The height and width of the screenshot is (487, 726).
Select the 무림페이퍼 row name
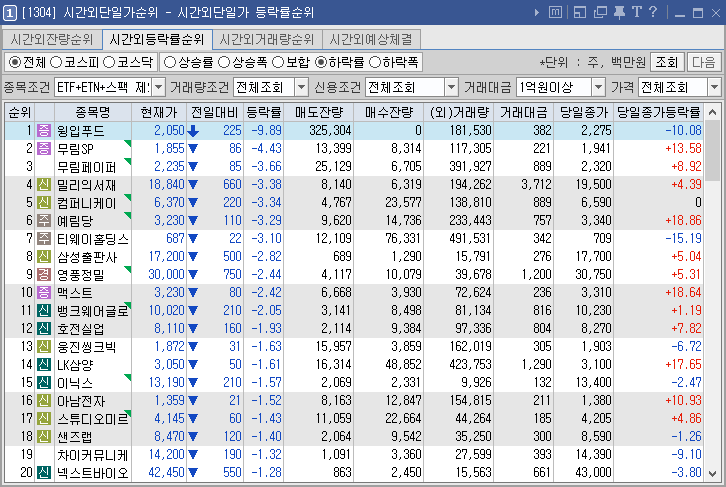pos(86,167)
